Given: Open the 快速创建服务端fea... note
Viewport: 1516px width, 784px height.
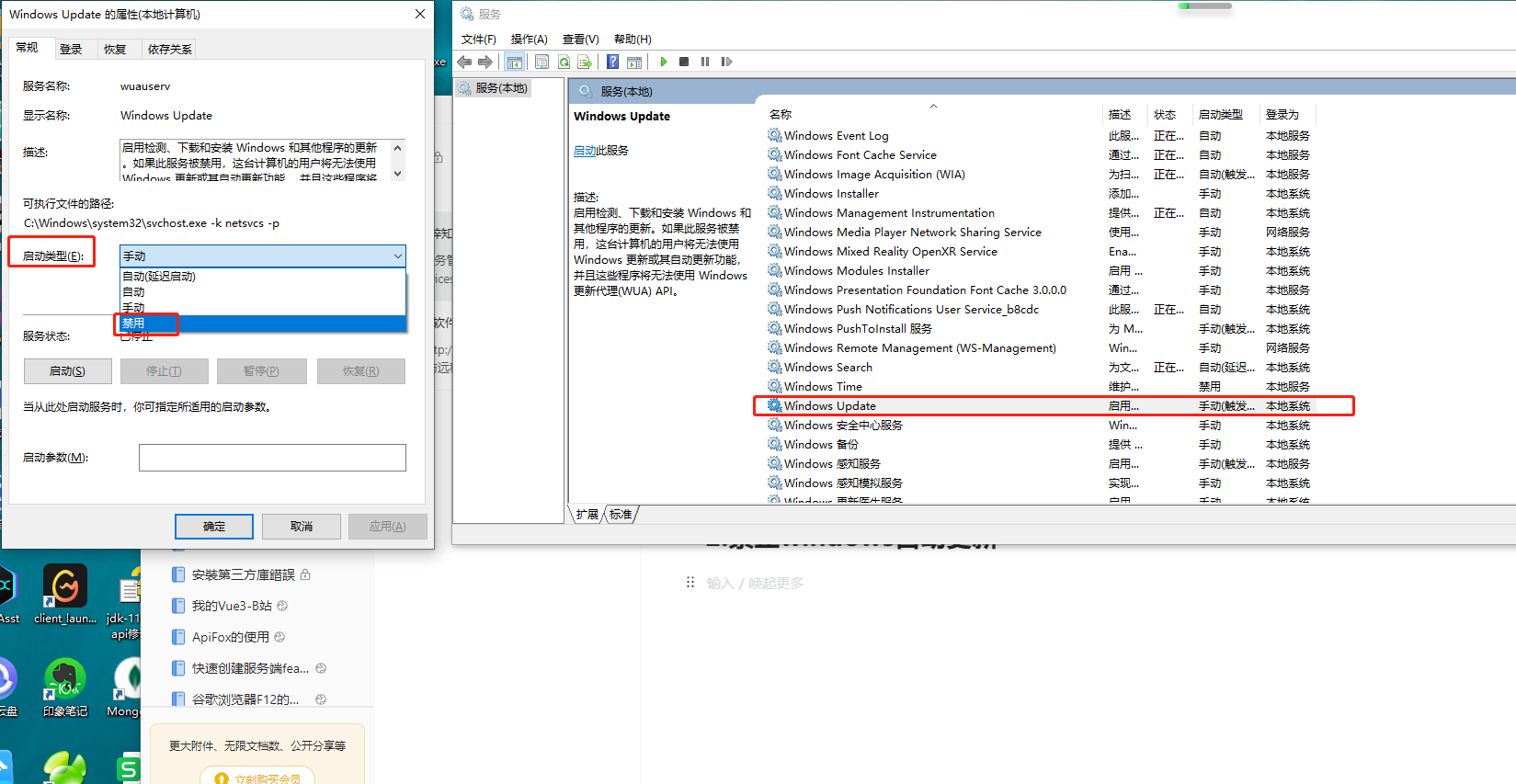Looking at the screenshot, I should (250, 668).
